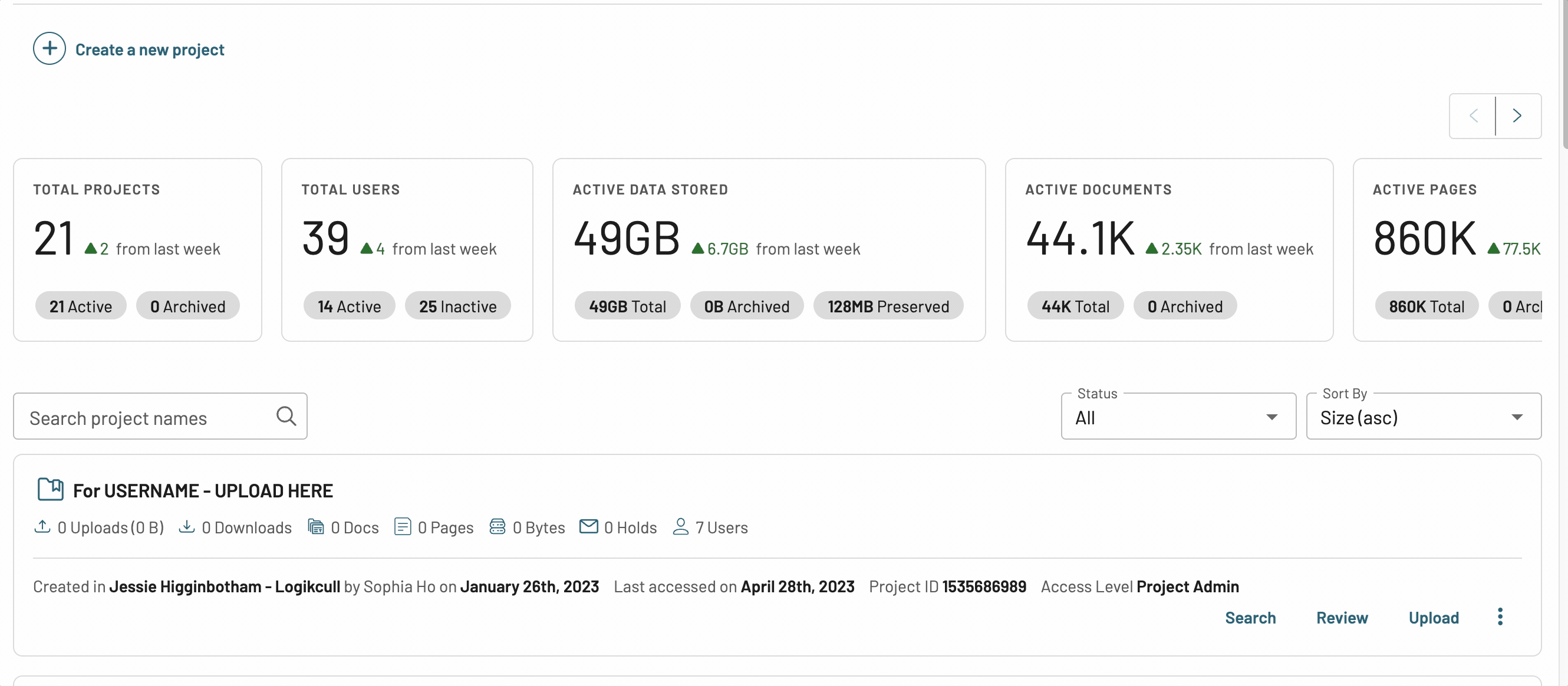
Task: Click Jessie Higginbotham - Logikcull account name
Action: (225, 586)
